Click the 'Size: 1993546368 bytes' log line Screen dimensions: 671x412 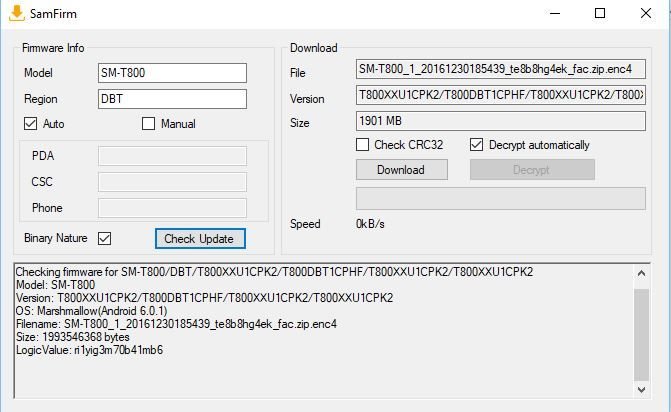click(72, 337)
